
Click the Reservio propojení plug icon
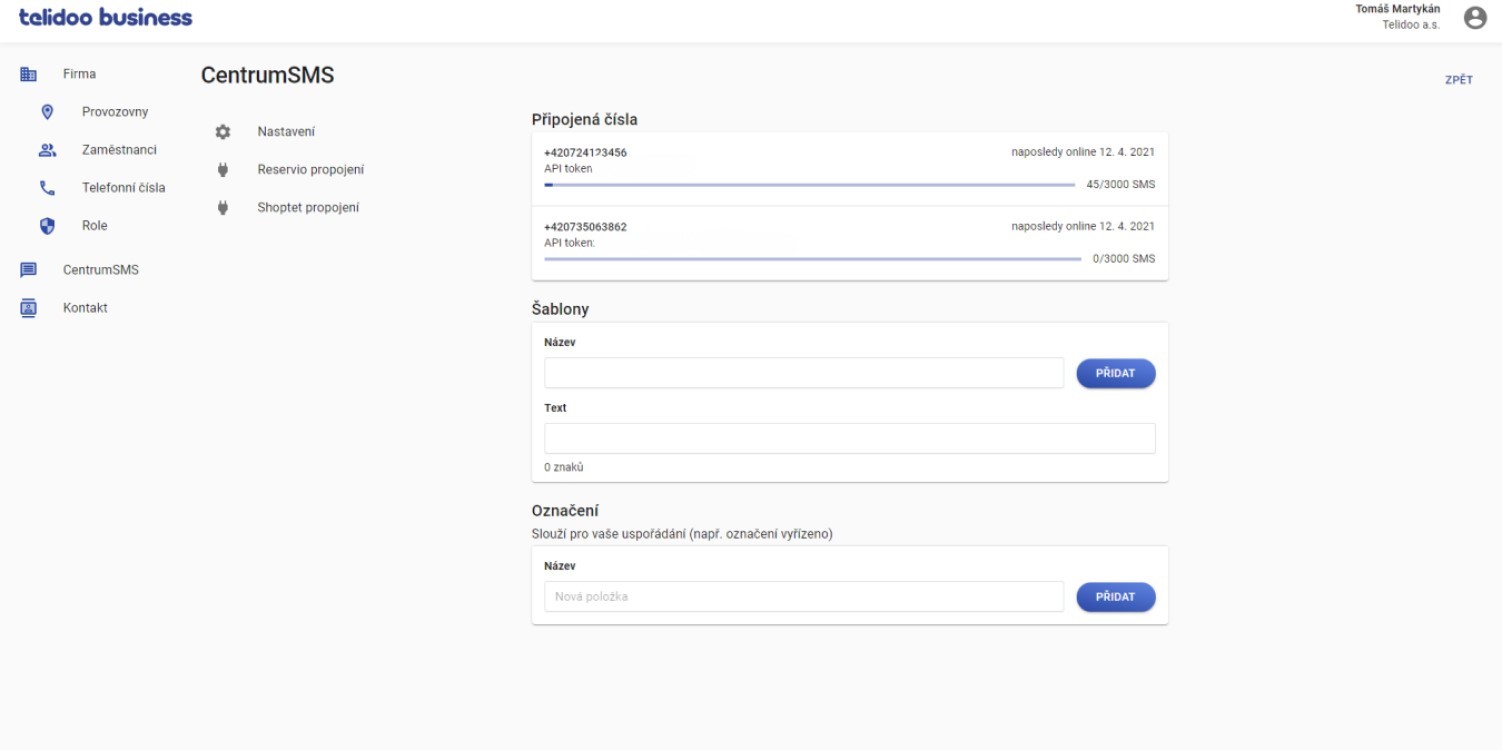[x=223, y=170]
